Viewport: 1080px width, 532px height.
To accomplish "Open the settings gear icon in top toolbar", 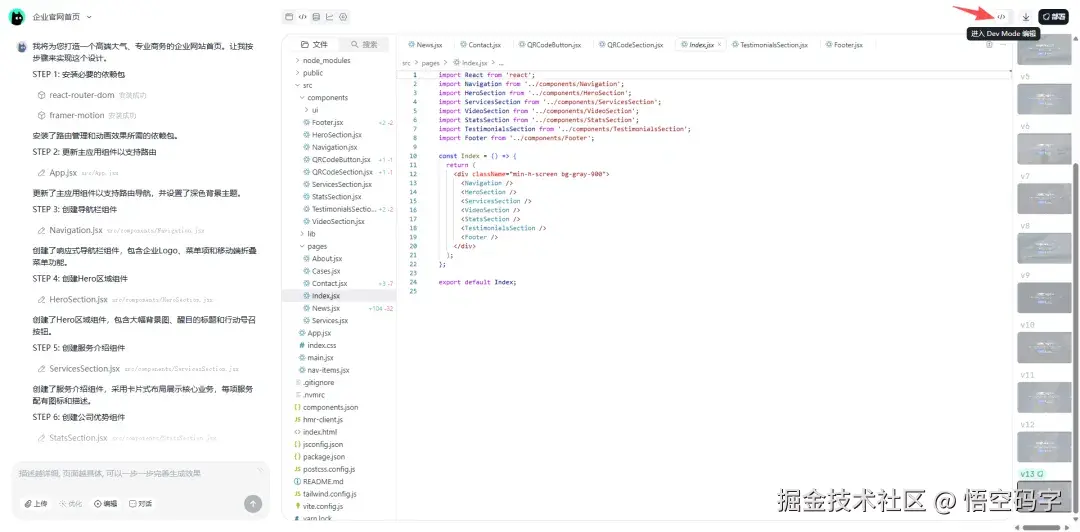I will [x=344, y=17].
